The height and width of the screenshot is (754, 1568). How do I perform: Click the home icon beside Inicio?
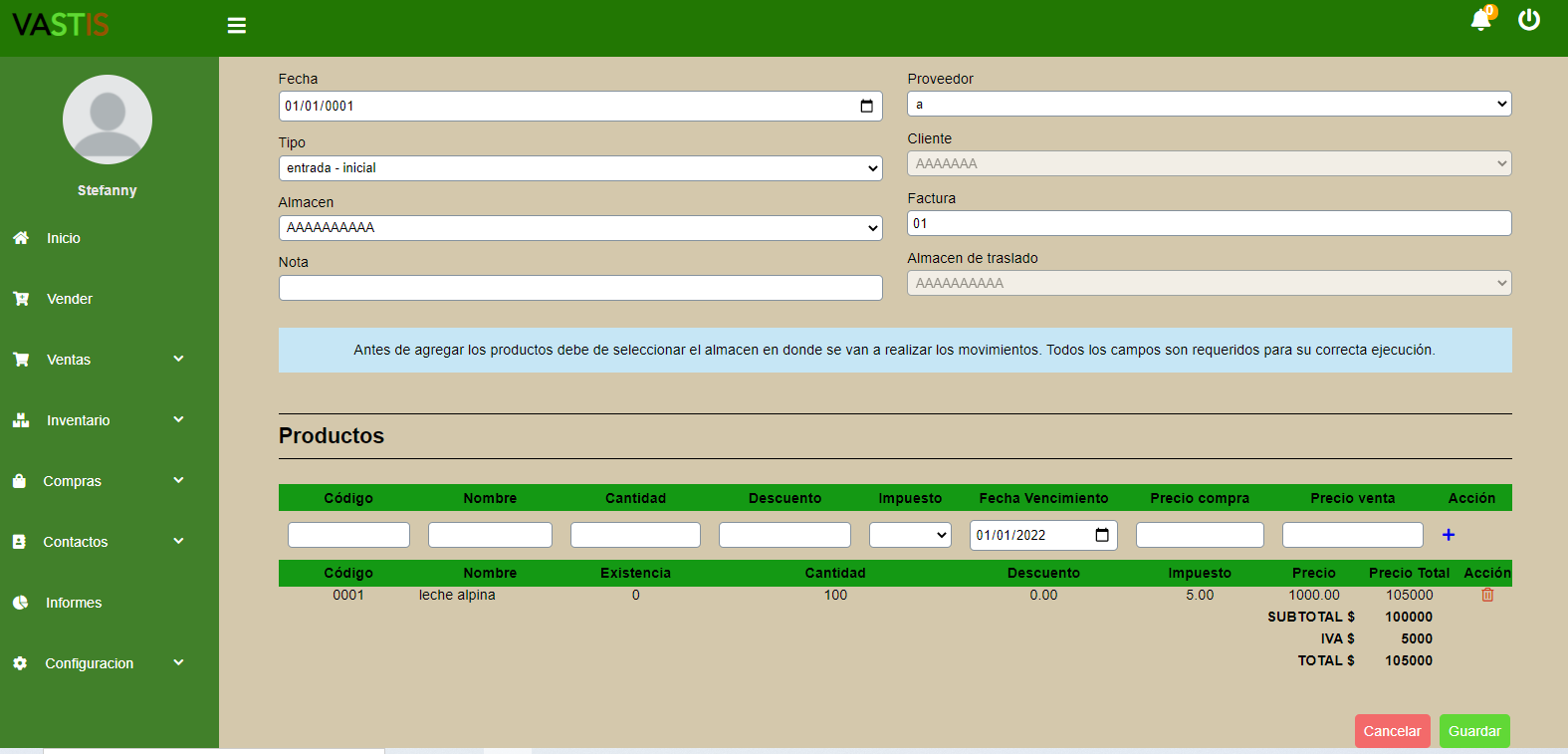[21, 238]
